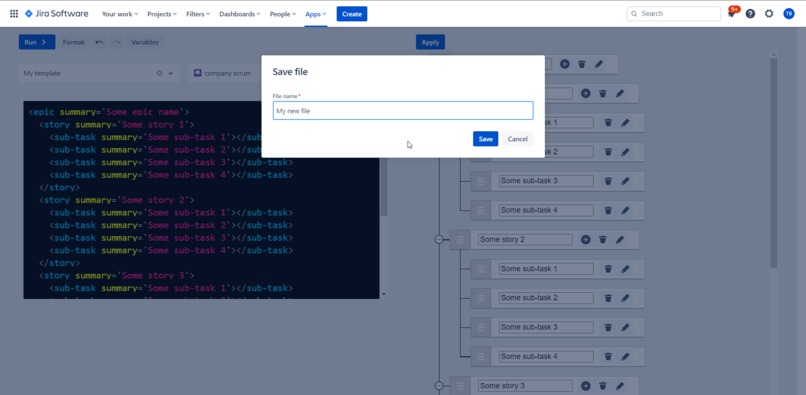Screen dimensions: 806x395
Task: Click plus icon on the top epic row
Action: [x=564, y=64]
